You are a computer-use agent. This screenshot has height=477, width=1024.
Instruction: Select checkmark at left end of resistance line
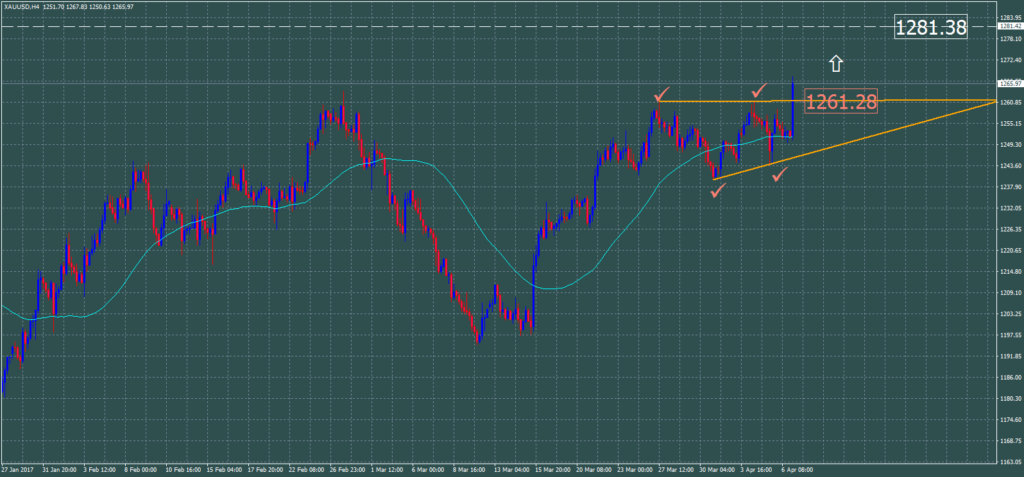tap(661, 95)
